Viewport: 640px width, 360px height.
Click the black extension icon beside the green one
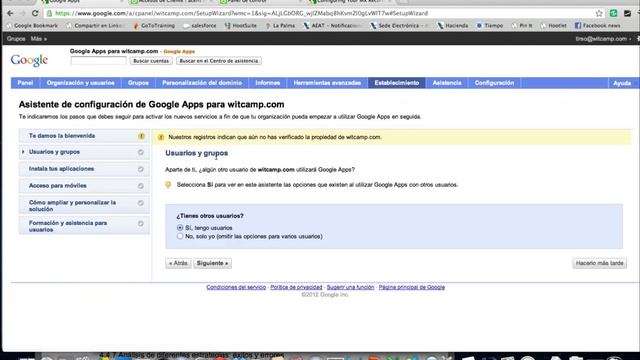coord(627,13)
